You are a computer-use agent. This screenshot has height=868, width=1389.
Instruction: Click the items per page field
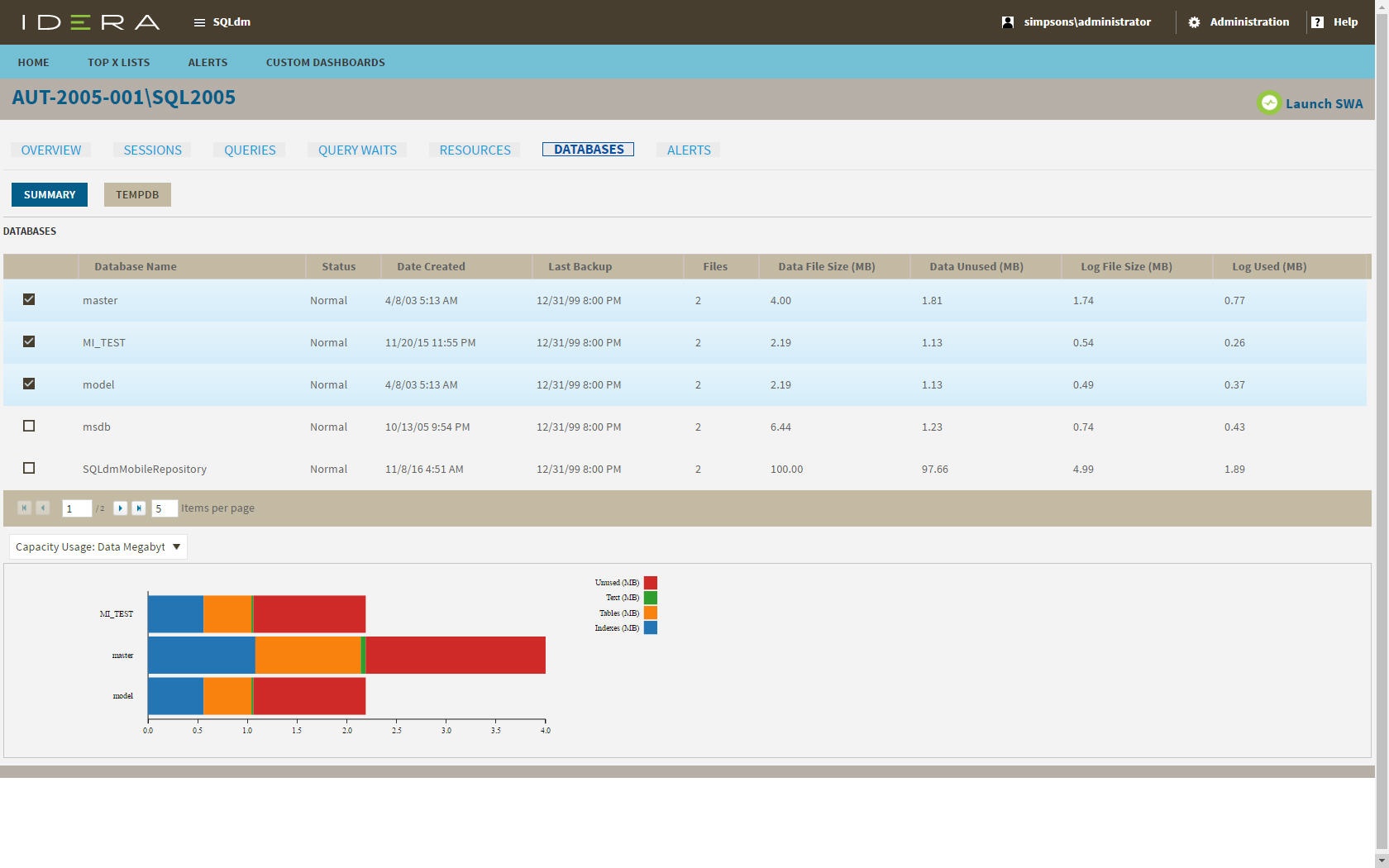[164, 508]
